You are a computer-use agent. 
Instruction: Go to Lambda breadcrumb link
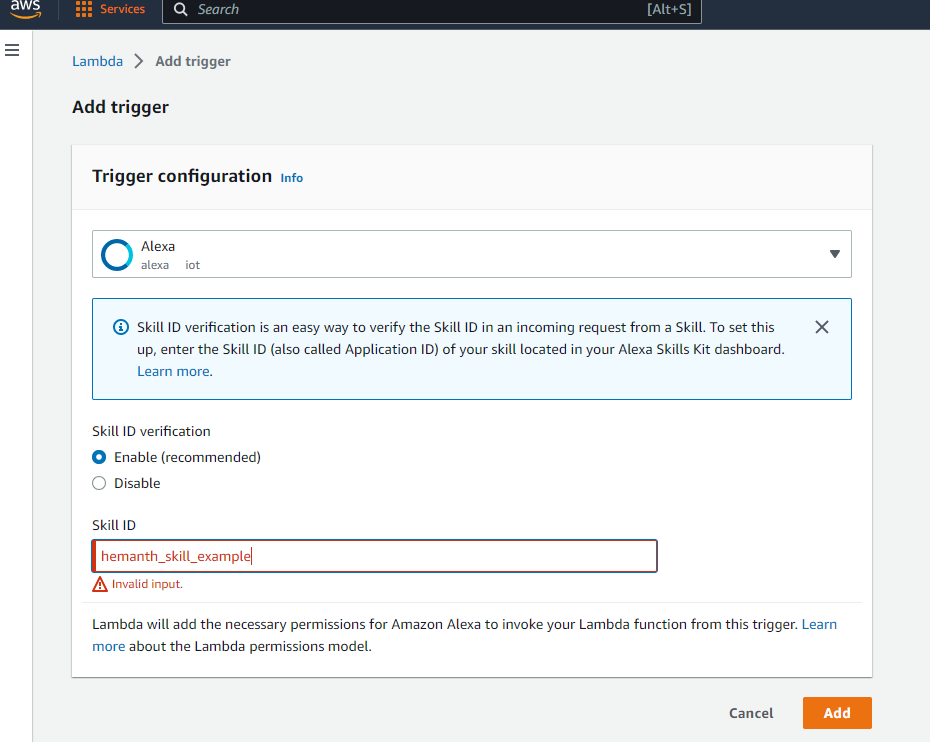click(x=97, y=61)
